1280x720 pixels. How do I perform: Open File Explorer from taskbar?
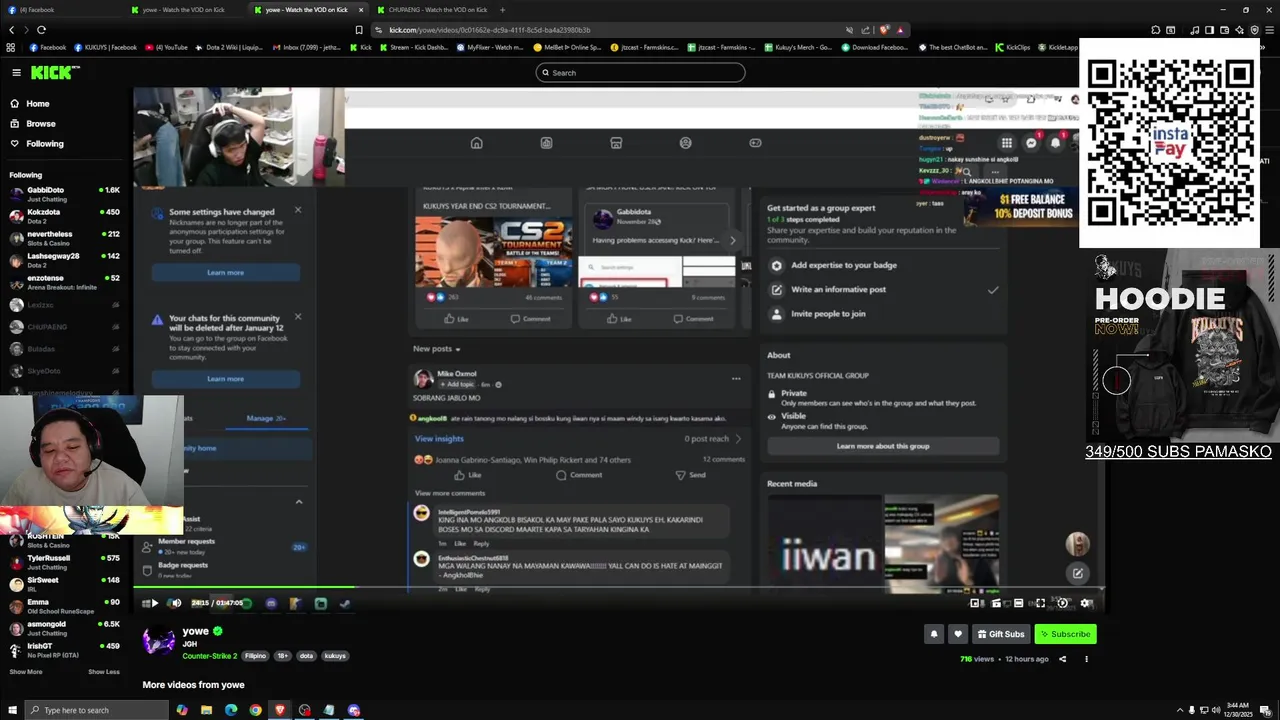(206, 710)
